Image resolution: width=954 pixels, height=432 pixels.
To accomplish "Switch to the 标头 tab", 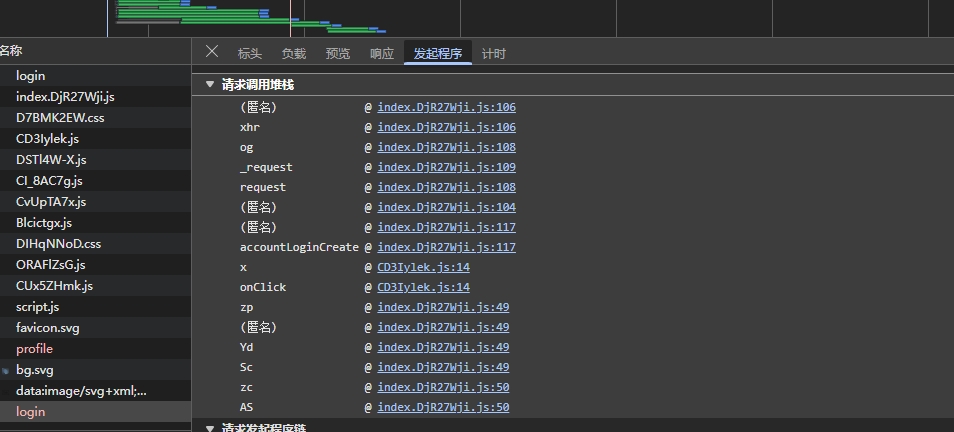I will (249, 54).
